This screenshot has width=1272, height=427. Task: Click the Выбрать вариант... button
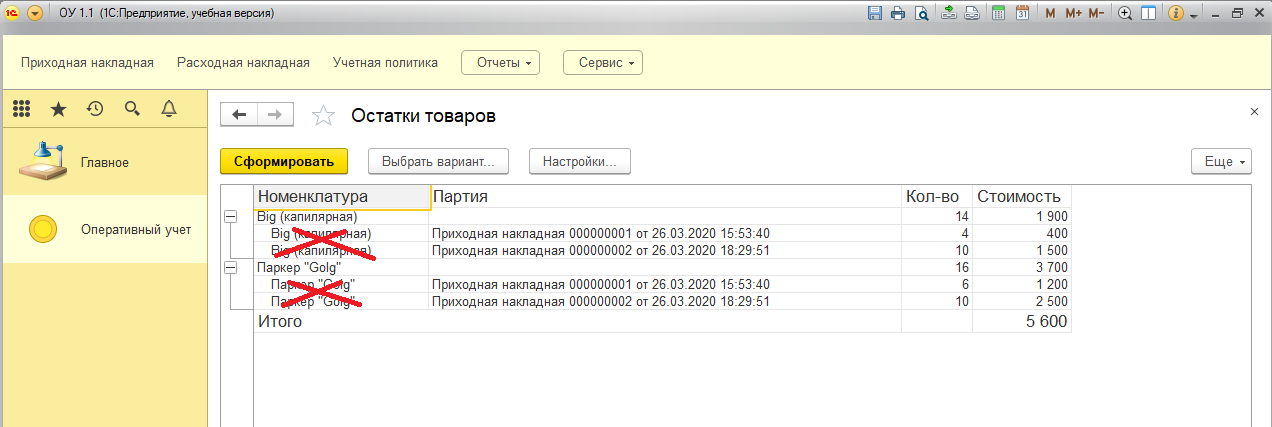438,161
